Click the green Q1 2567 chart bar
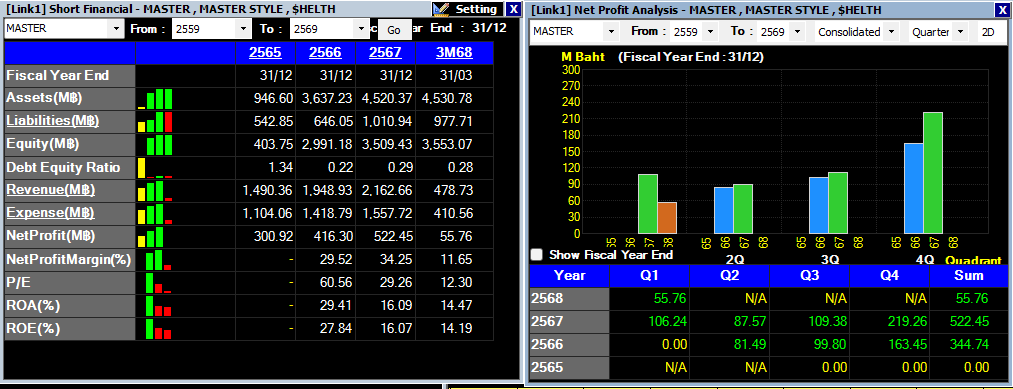The height and width of the screenshot is (389, 1013). pos(648,204)
